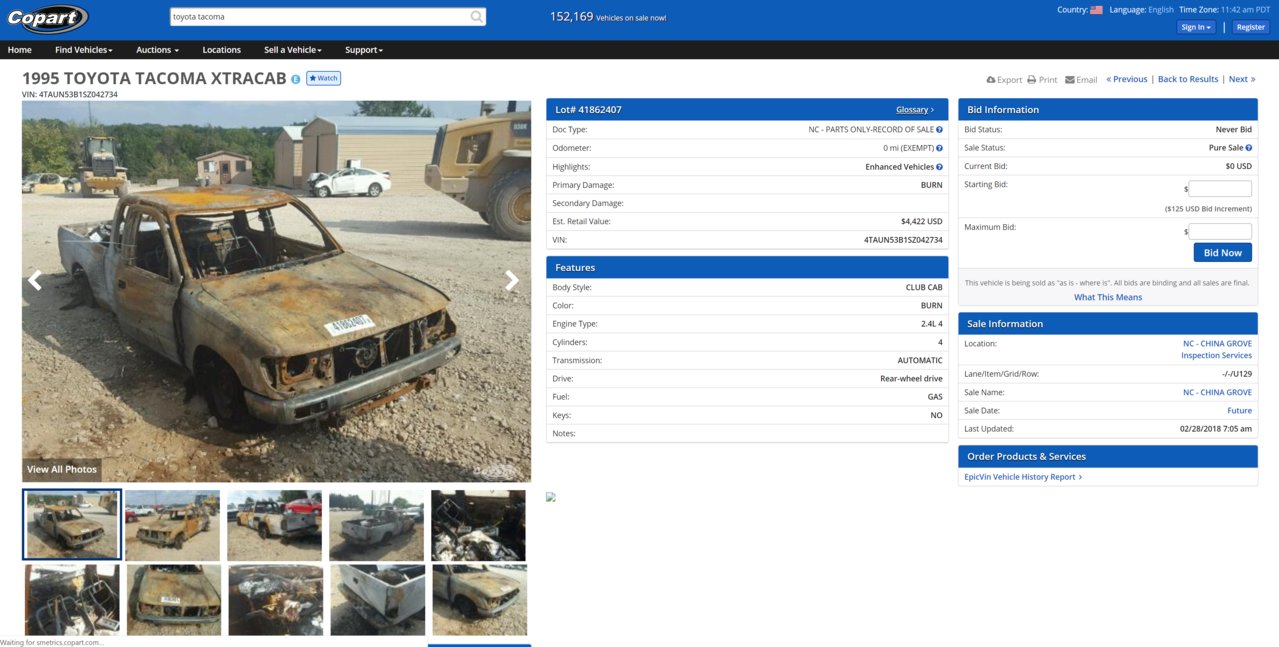
Task: Click the "Never Bid" bid status value
Action: click(x=1234, y=130)
